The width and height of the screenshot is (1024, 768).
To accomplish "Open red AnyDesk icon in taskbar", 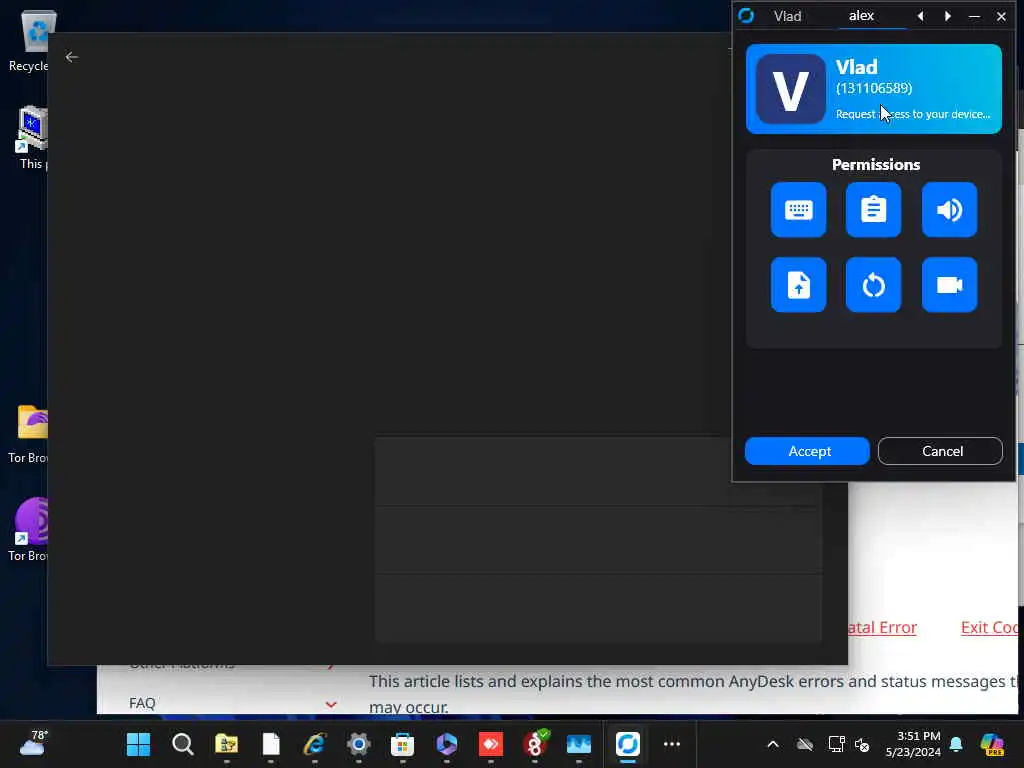I will (490, 744).
